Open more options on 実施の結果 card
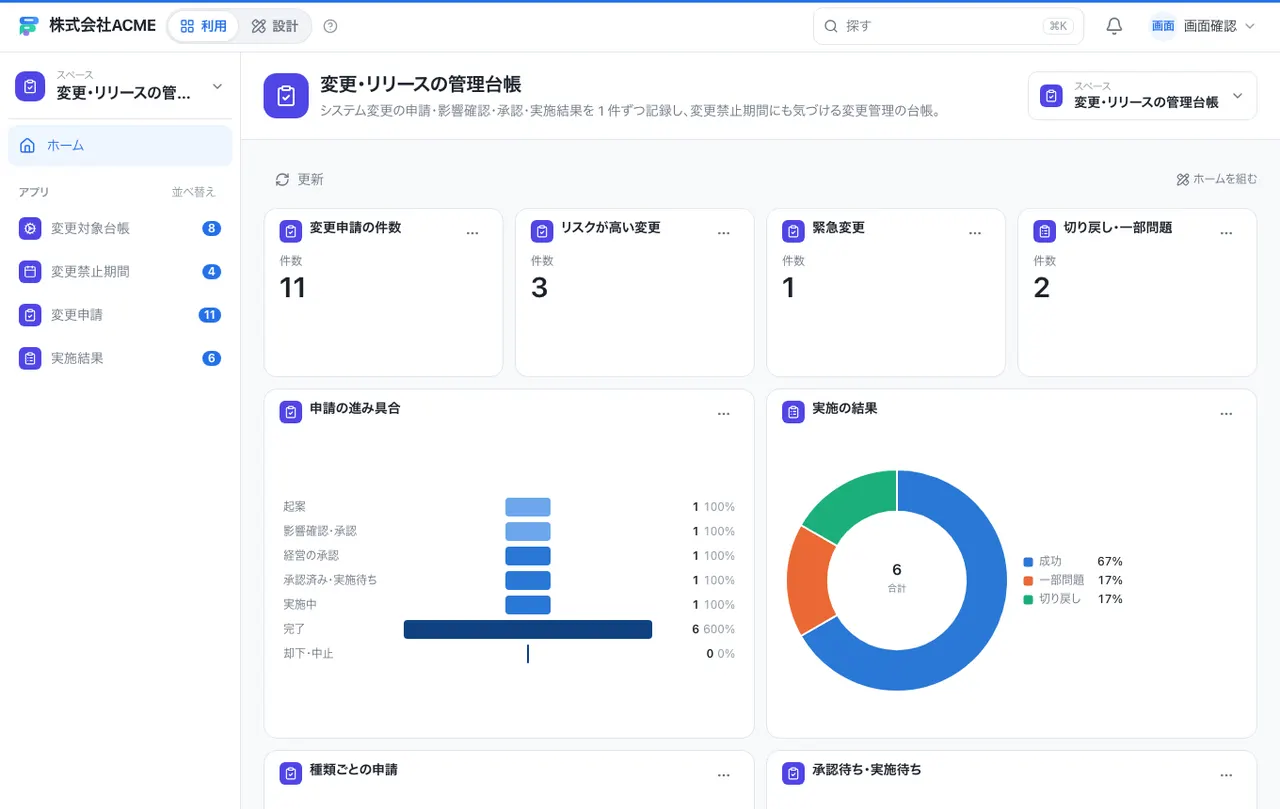 (1226, 414)
